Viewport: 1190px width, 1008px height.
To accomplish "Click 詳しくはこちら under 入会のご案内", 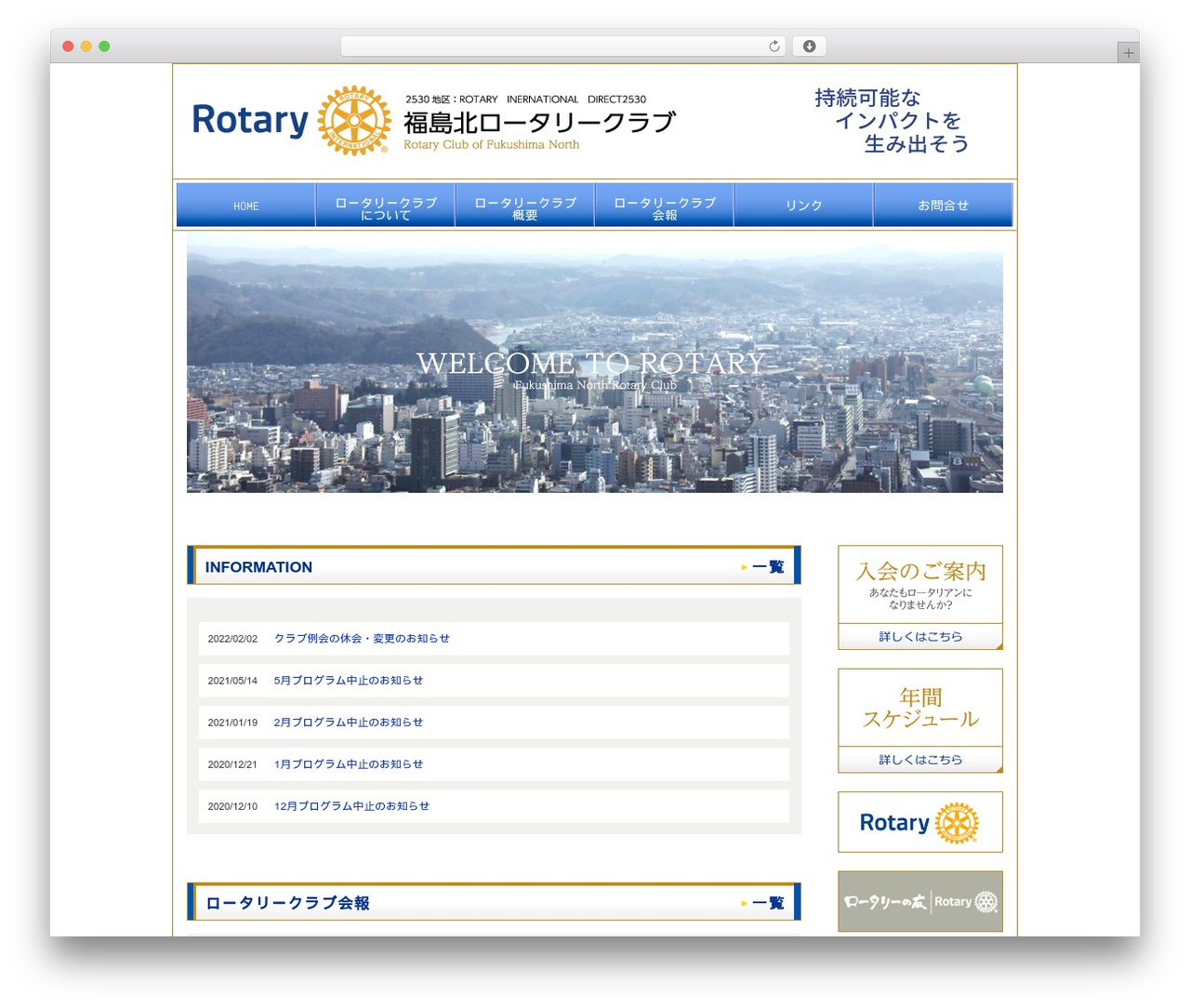I will point(920,637).
